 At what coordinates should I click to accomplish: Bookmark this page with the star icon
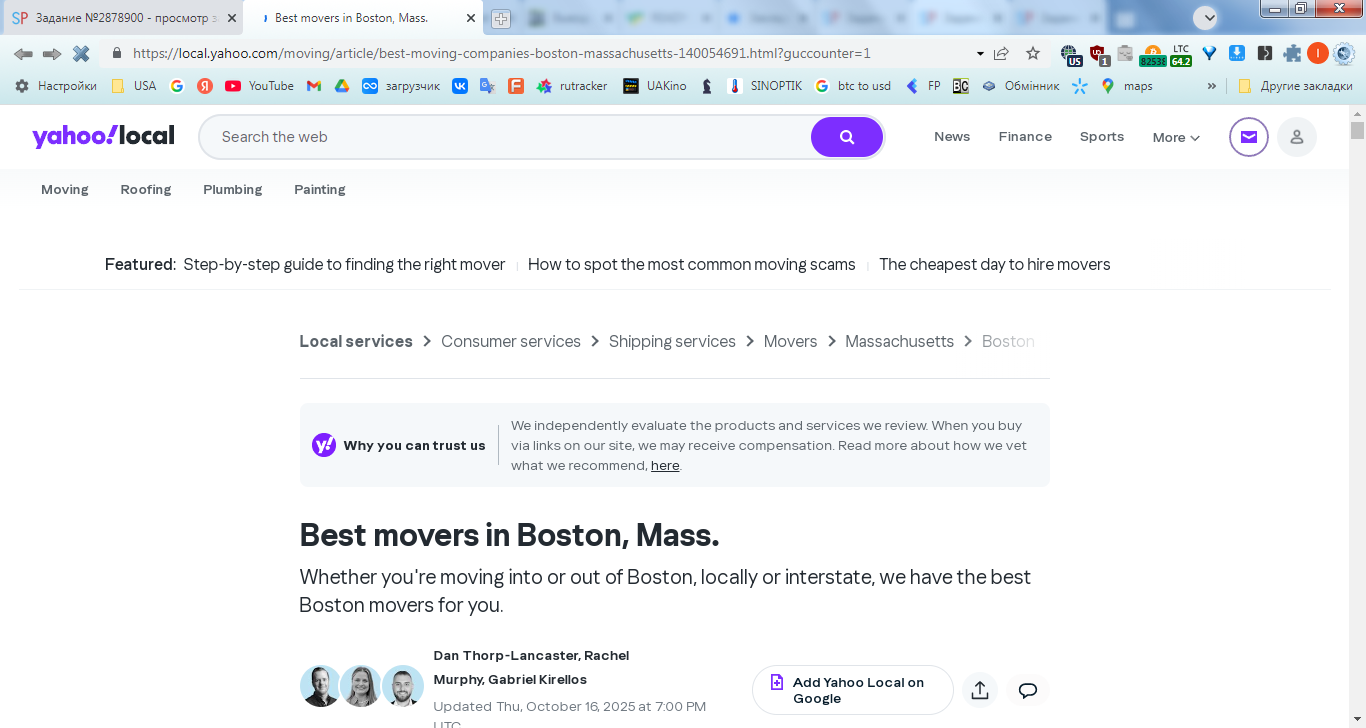pyautogui.click(x=1033, y=53)
